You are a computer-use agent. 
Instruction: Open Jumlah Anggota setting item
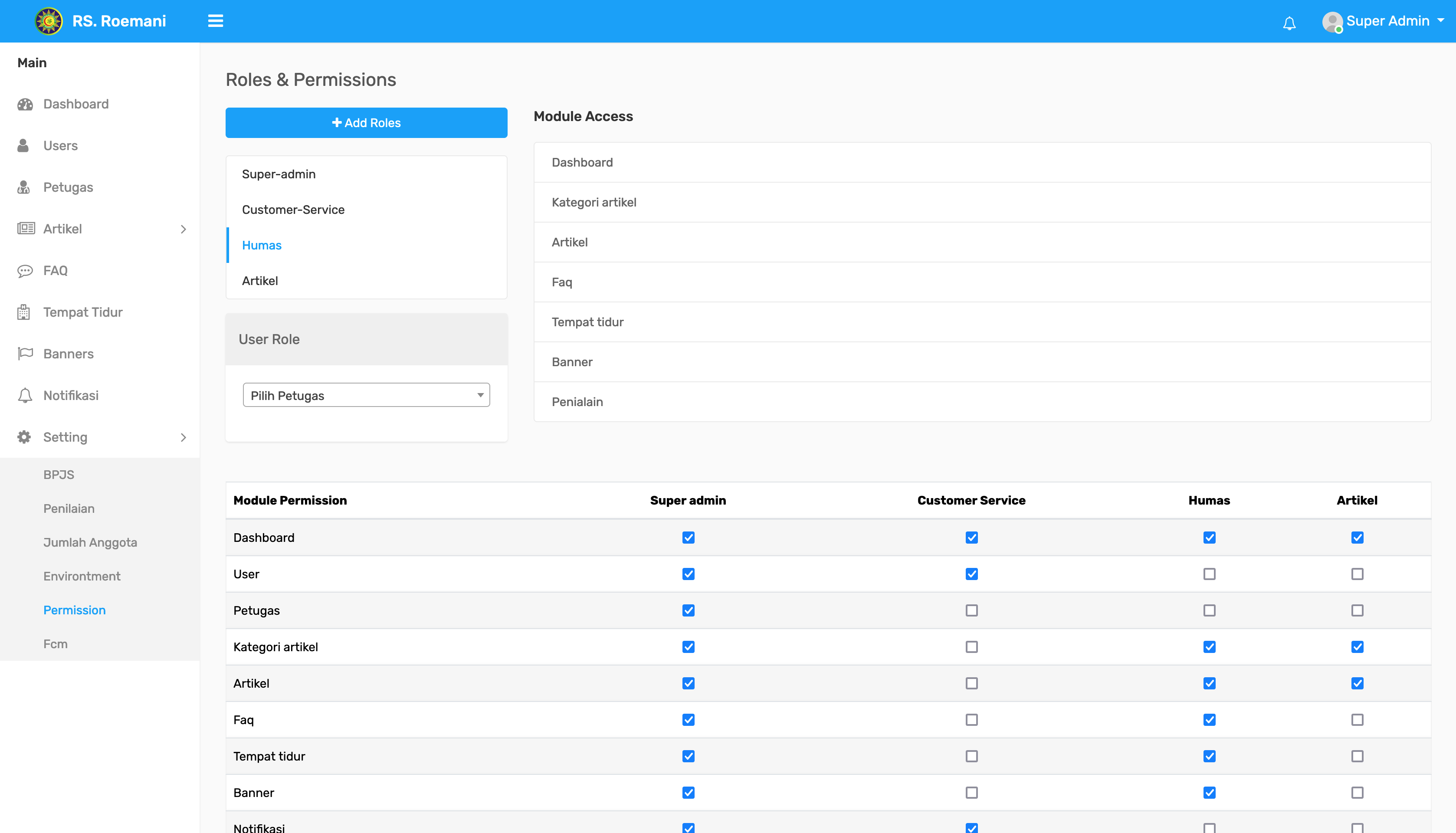click(90, 542)
